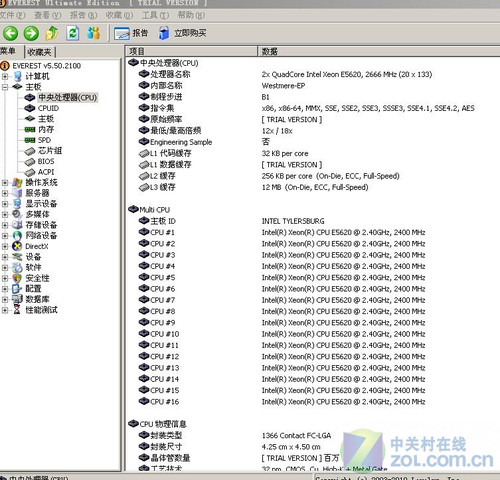Select the CPU #16 row
This screenshot has width=500, height=480.
pos(313,402)
